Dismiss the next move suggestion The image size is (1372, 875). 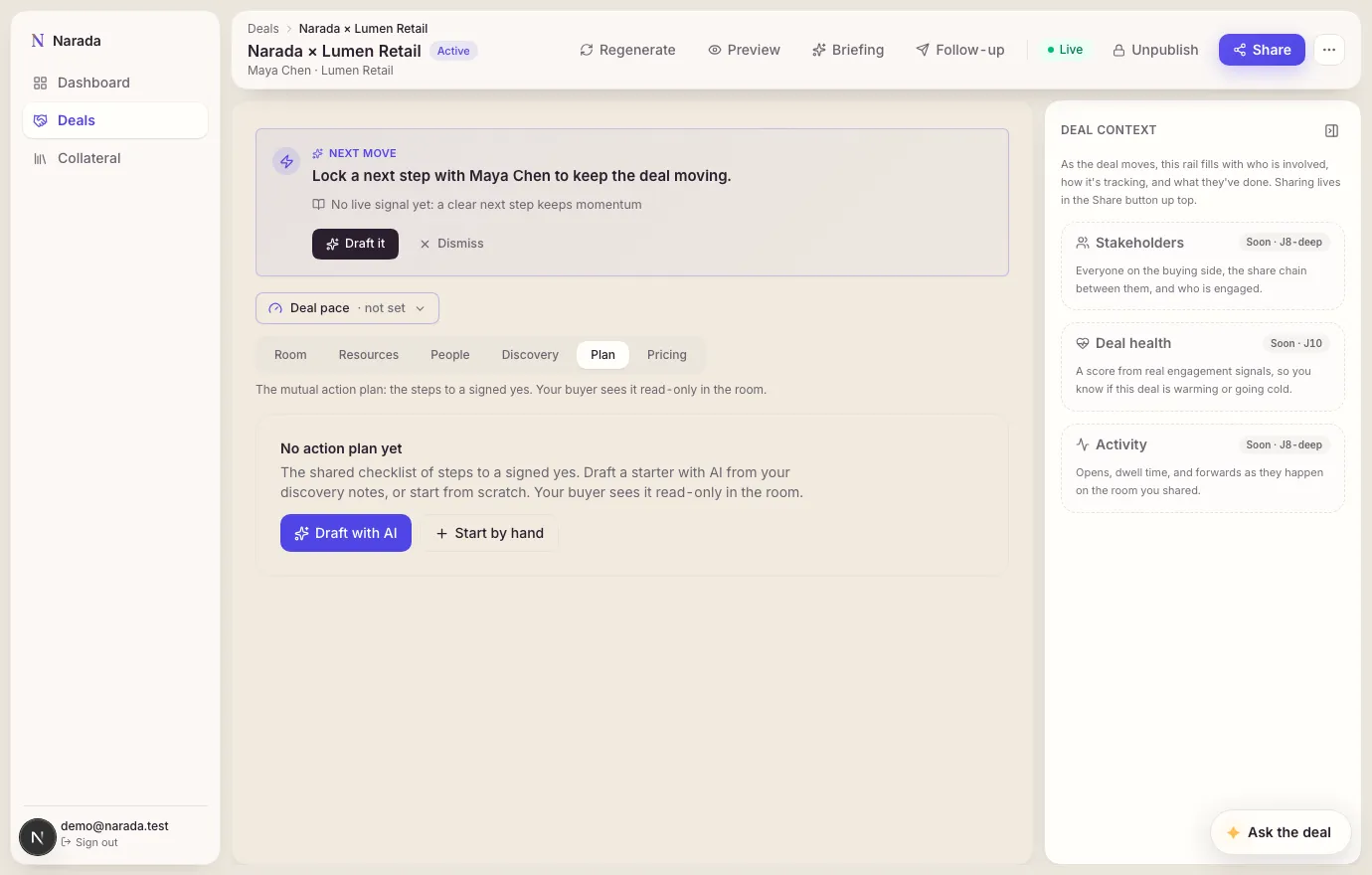[x=451, y=244]
